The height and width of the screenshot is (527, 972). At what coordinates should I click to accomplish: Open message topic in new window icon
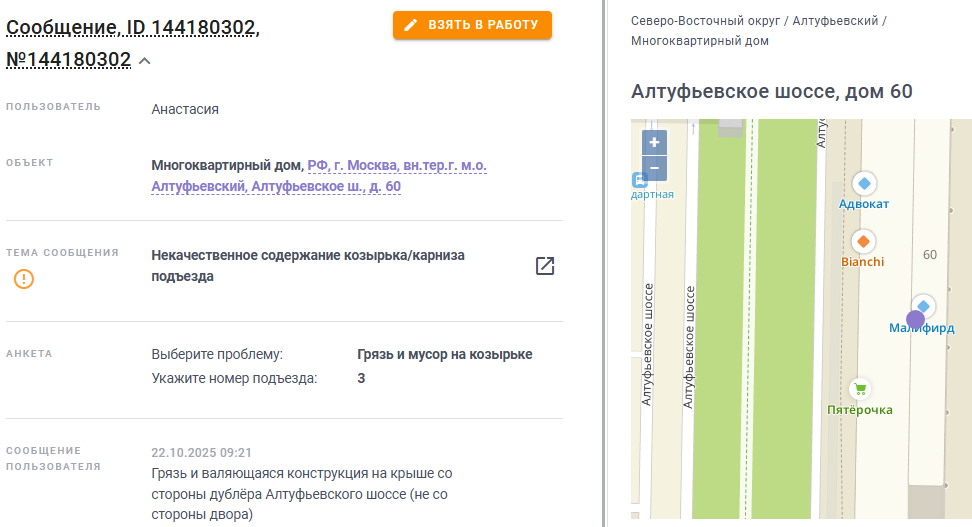pos(544,266)
